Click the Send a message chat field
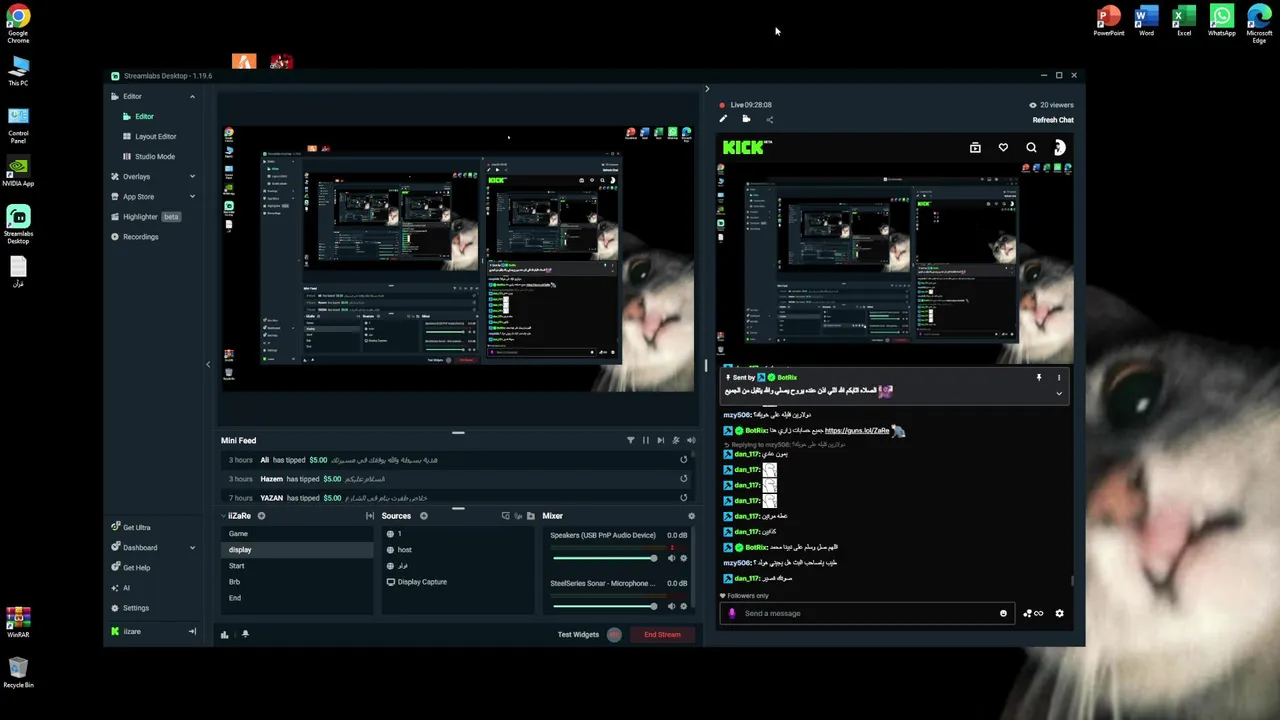The image size is (1280, 720). (x=868, y=613)
